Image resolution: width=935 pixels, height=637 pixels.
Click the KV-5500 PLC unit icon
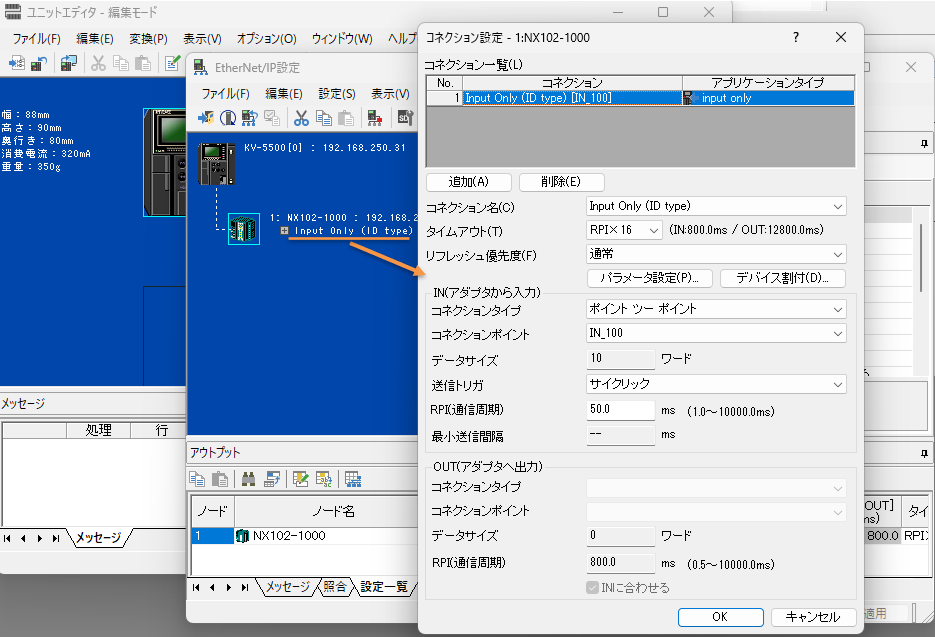click(x=217, y=164)
